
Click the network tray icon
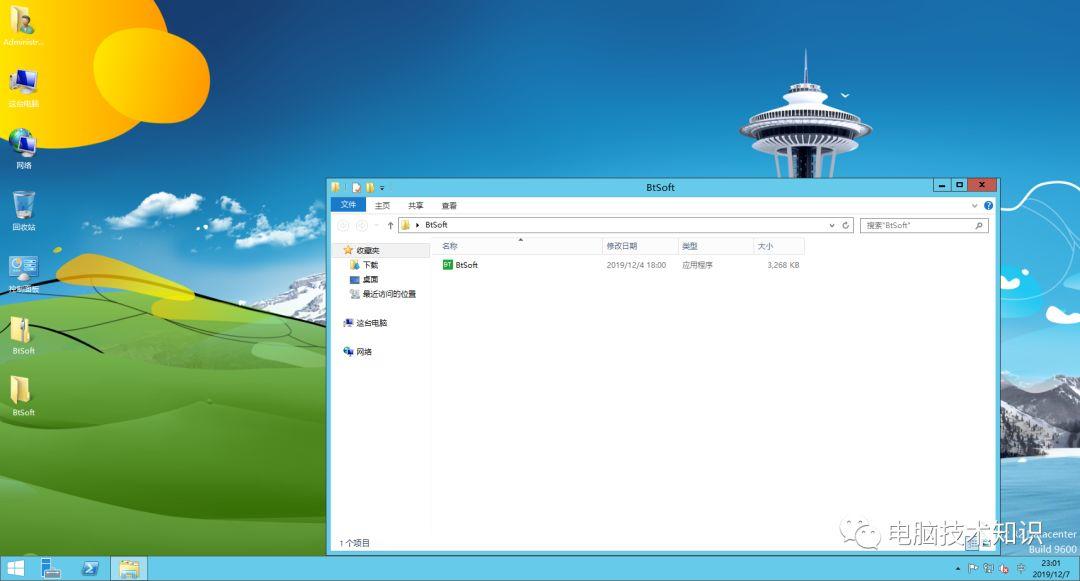point(988,569)
